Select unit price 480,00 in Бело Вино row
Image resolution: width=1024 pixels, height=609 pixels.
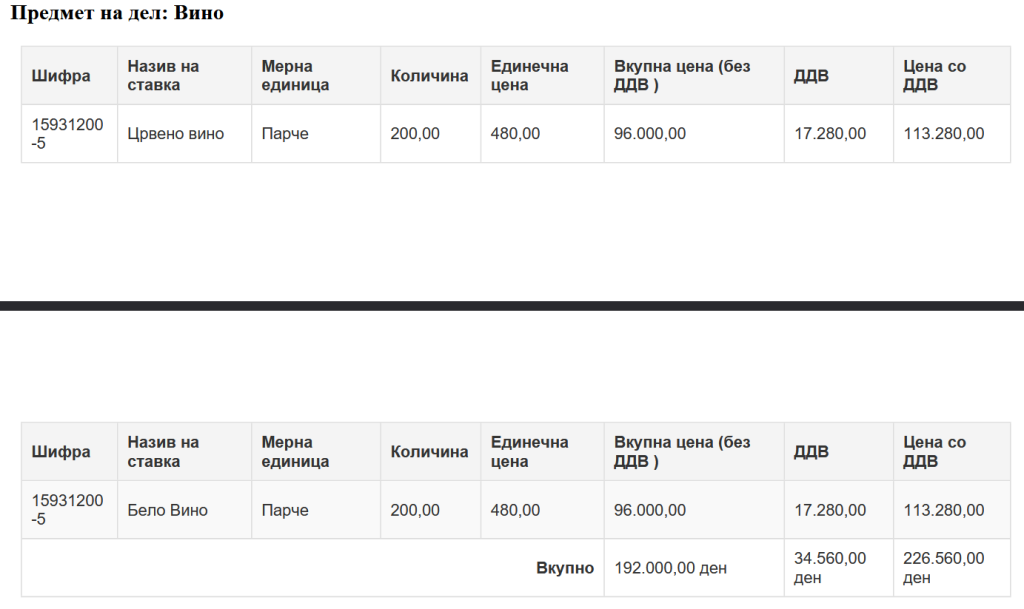[x=515, y=510]
